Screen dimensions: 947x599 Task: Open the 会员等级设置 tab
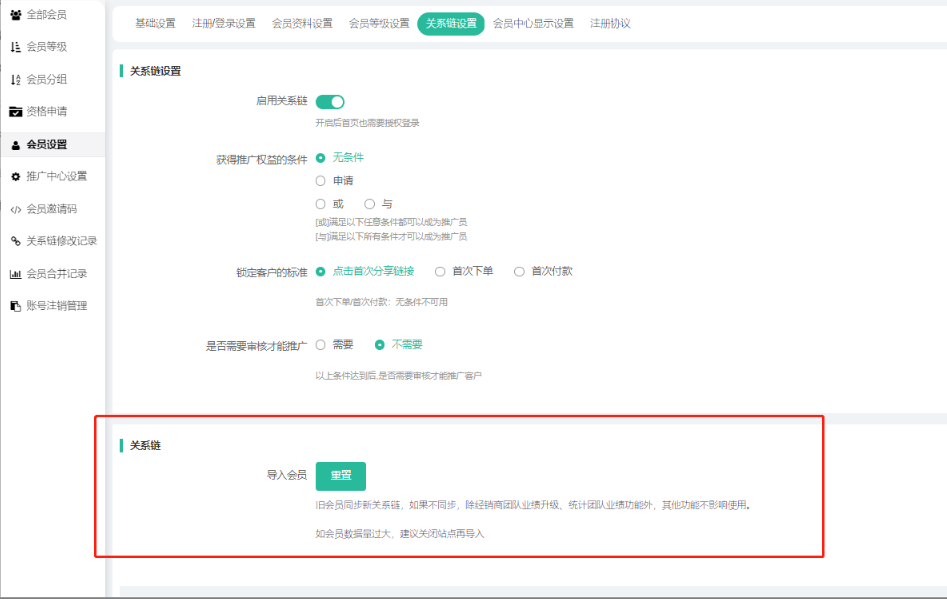click(379, 23)
